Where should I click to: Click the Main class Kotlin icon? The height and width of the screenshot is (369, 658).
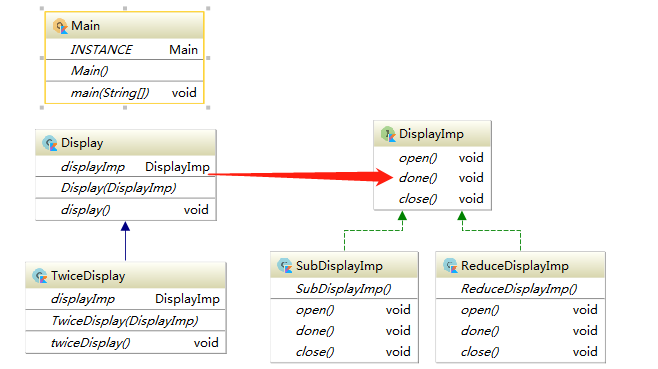coord(60,26)
